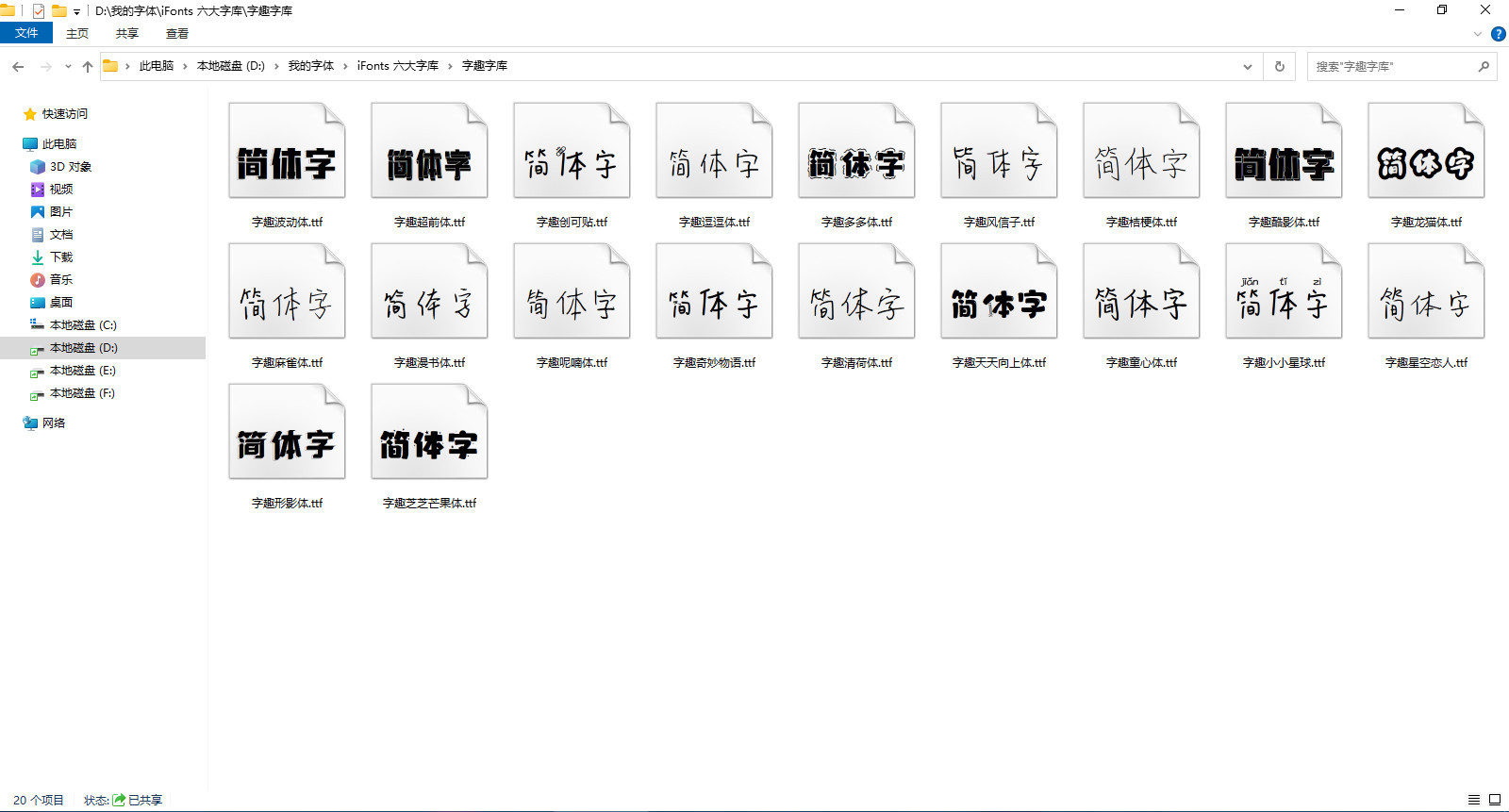Click the file name 字趣芝芝芒果体.ttf
Viewport: 1509px width, 812px height.
pyautogui.click(x=429, y=504)
